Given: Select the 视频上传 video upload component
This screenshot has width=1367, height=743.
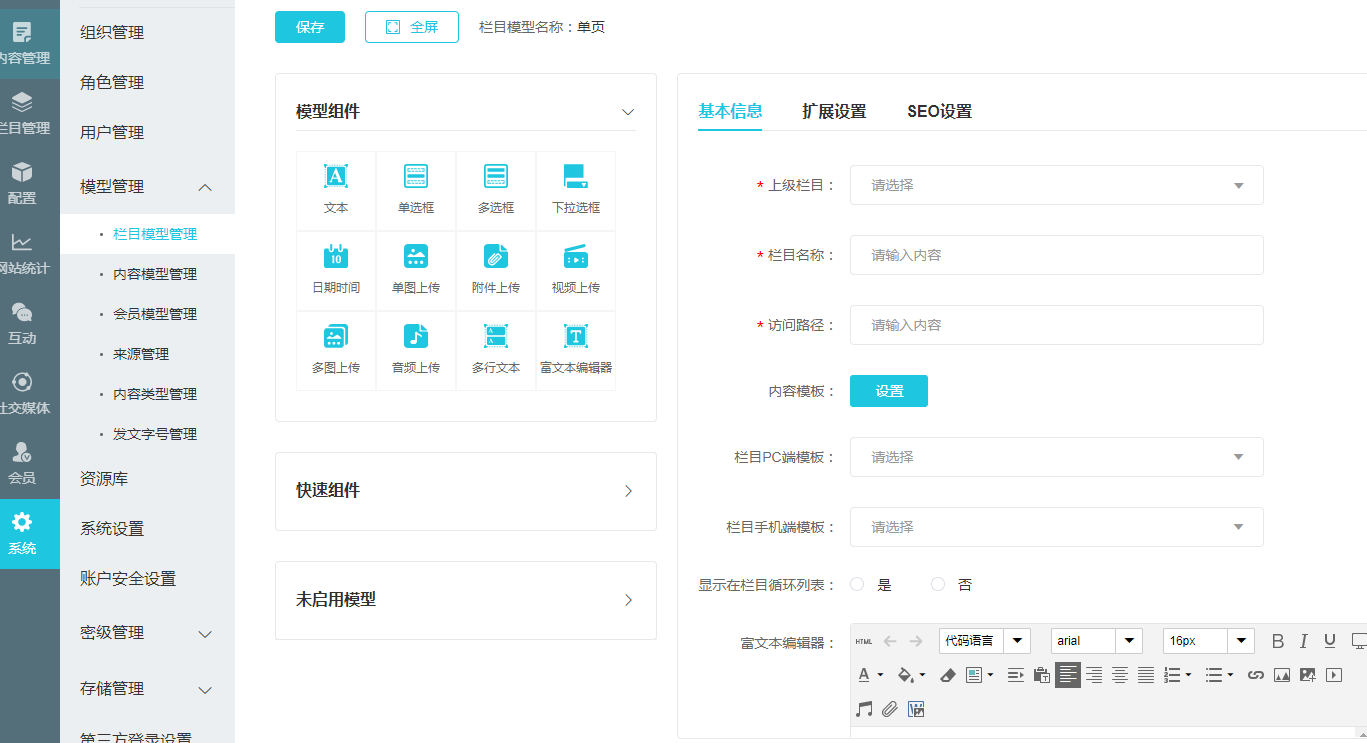Looking at the screenshot, I should 575,270.
